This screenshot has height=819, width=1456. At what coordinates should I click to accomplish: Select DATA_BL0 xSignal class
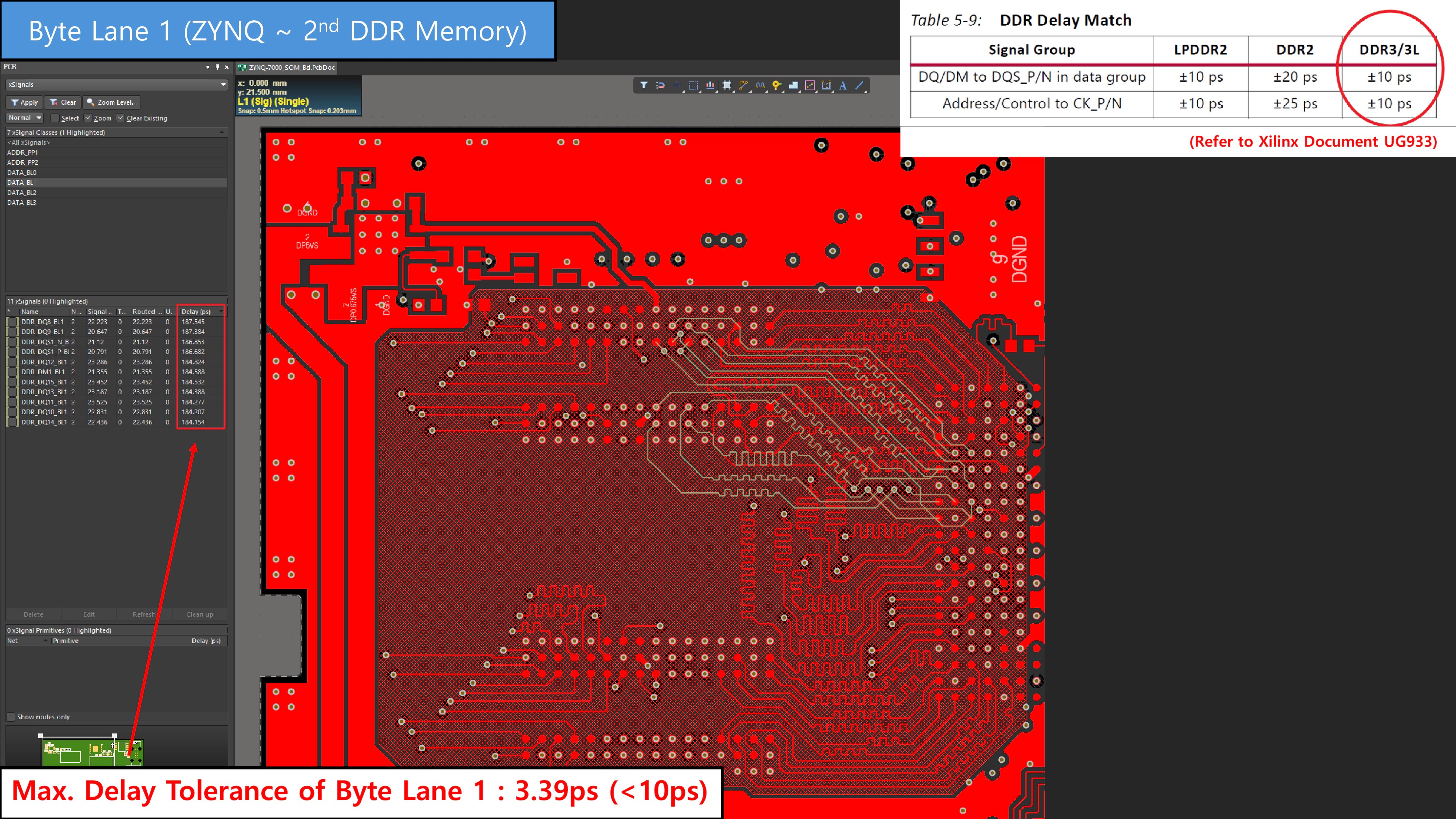point(116,173)
